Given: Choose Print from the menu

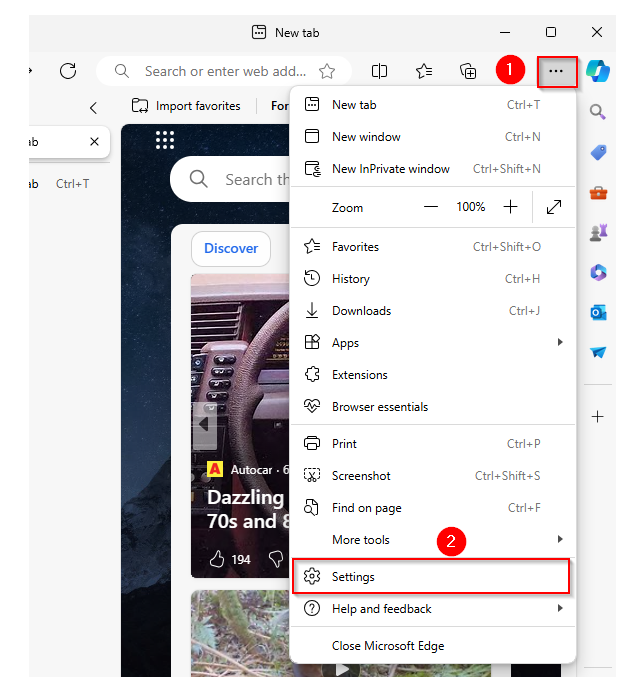Looking at the screenshot, I should pos(433,444).
